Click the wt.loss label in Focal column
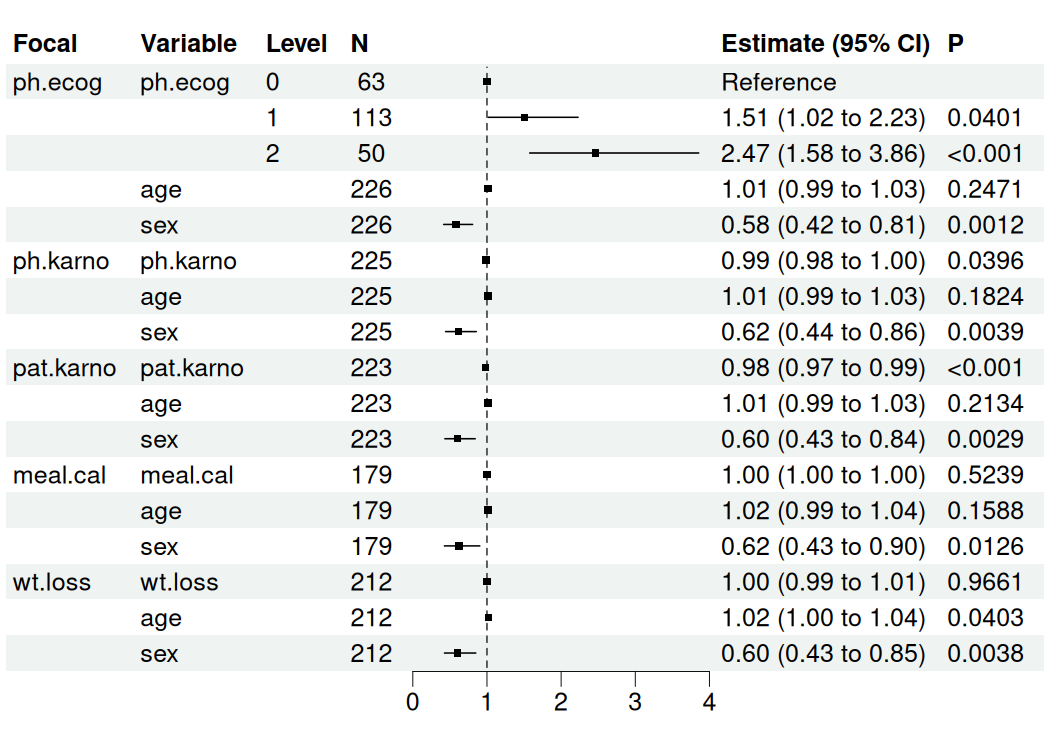 pyautogui.click(x=52, y=582)
